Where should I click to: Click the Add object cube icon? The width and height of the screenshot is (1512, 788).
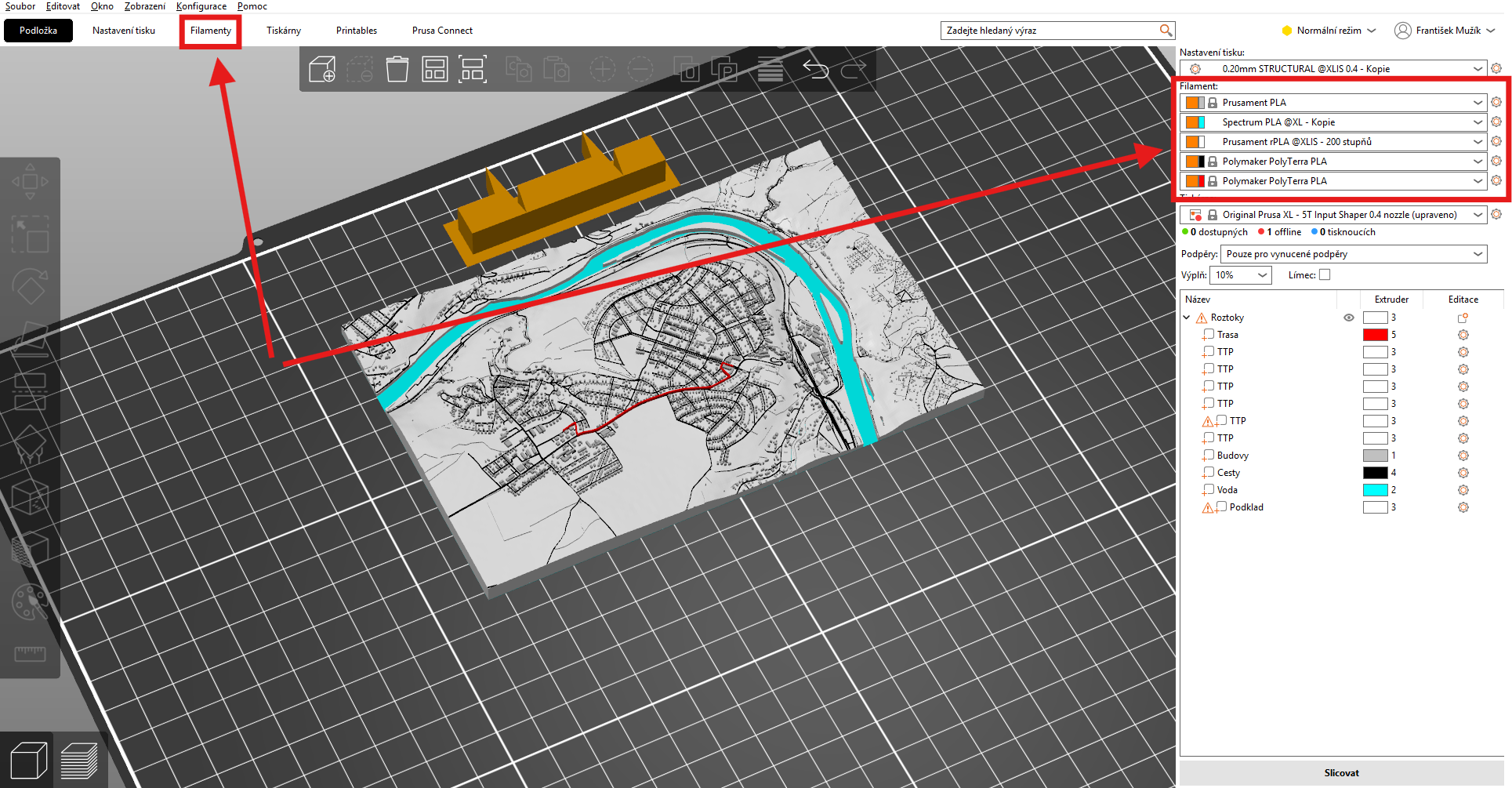point(322,69)
